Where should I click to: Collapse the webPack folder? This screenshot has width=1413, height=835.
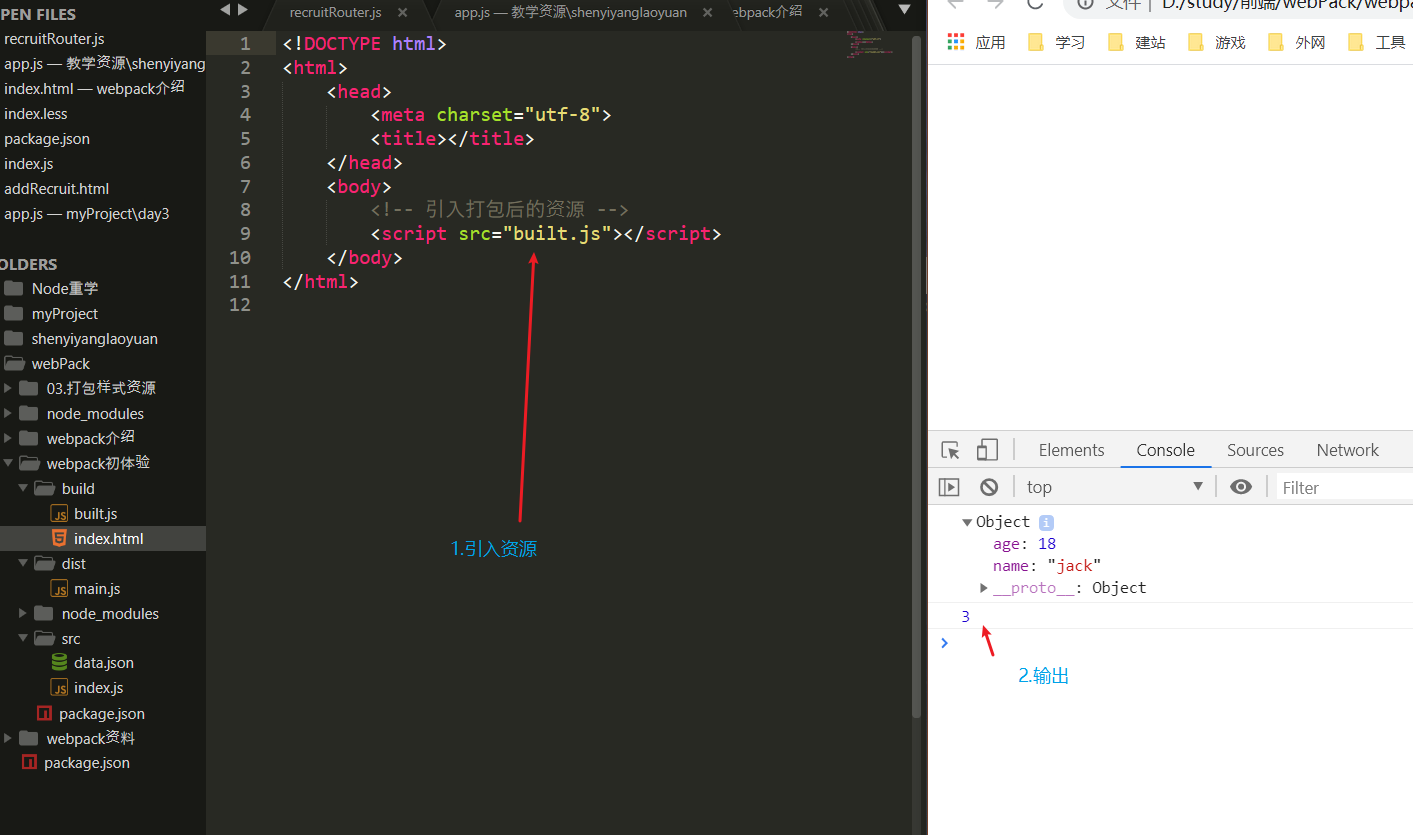pyautogui.click(x=61, y=364)
